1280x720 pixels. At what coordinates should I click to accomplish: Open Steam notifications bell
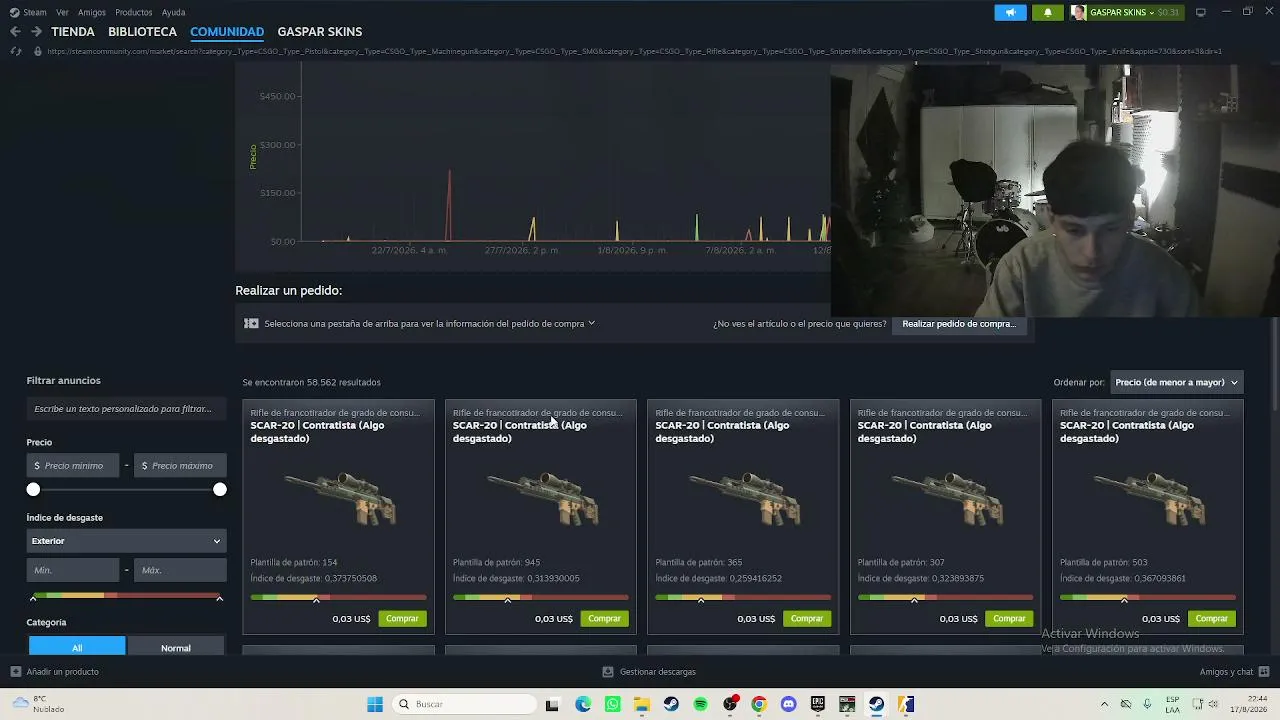coord(1047,12)
